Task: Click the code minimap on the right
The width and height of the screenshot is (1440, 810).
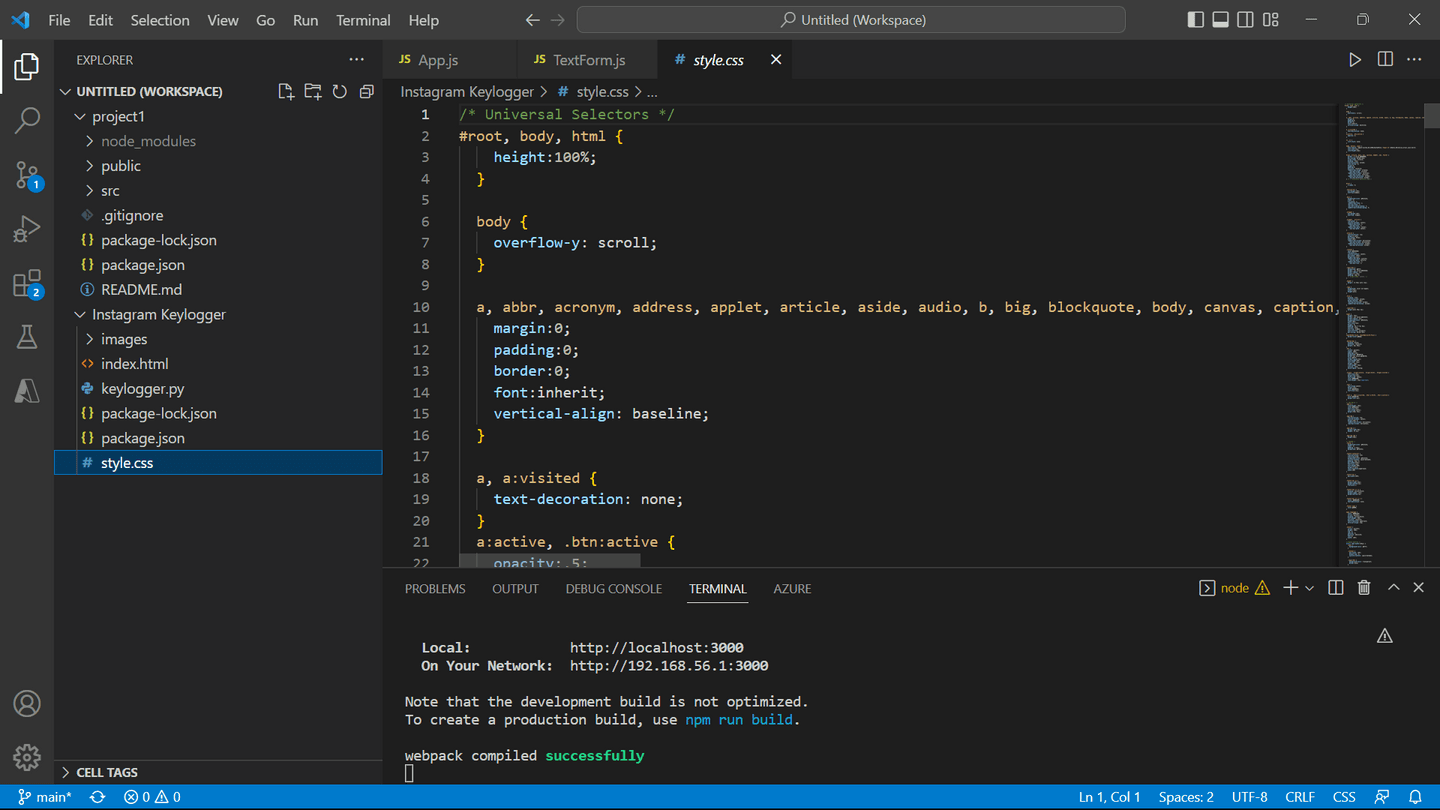Action: [x=1384, y=333]
